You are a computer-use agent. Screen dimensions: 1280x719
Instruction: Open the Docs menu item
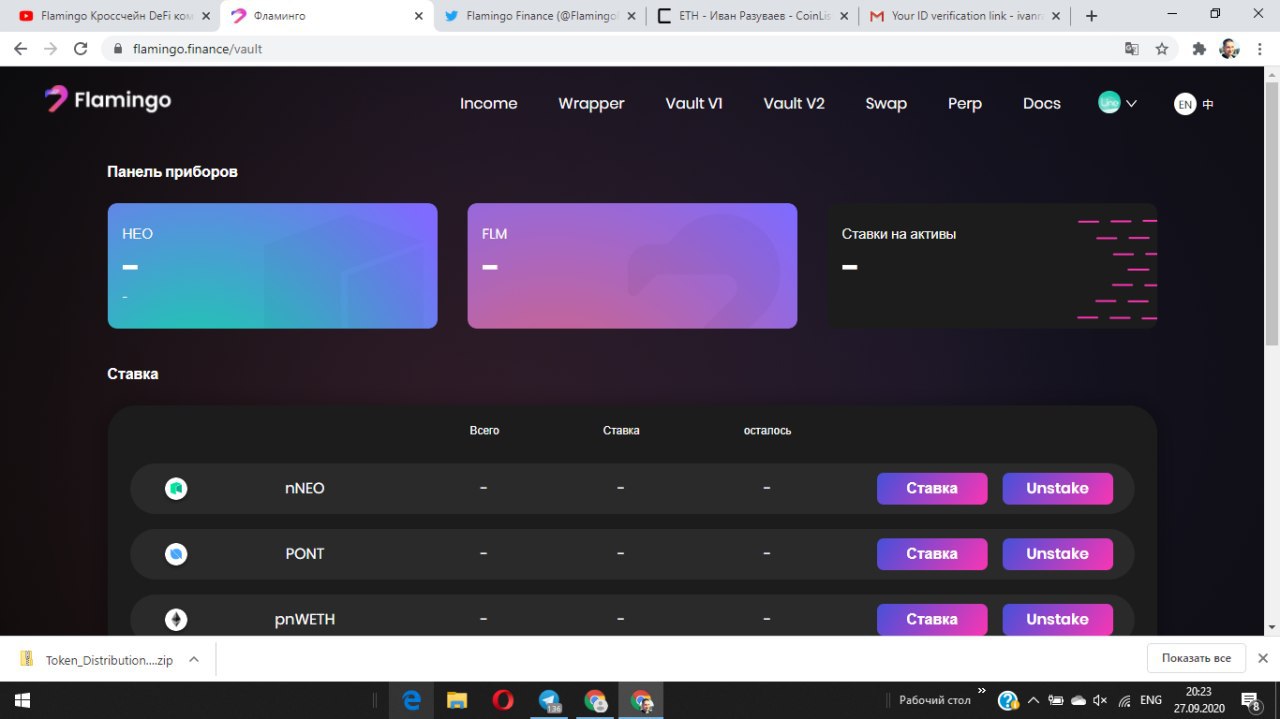1042,103
